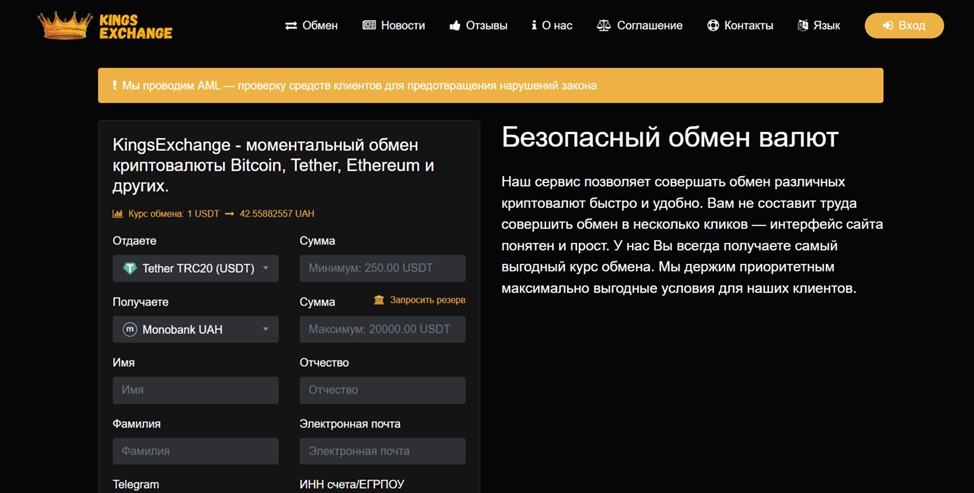This screenshot has width=974, height=493.
Task: Click into the Имя input field
Action: click(195, 390)
